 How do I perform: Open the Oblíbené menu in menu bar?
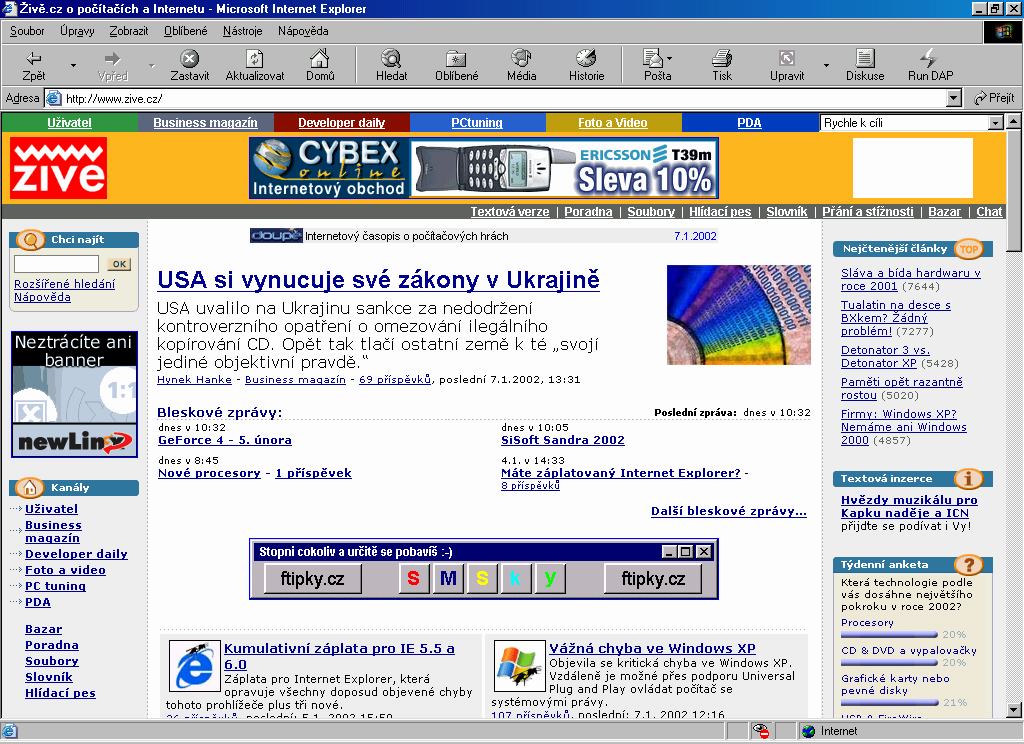(x=185, y=31)
